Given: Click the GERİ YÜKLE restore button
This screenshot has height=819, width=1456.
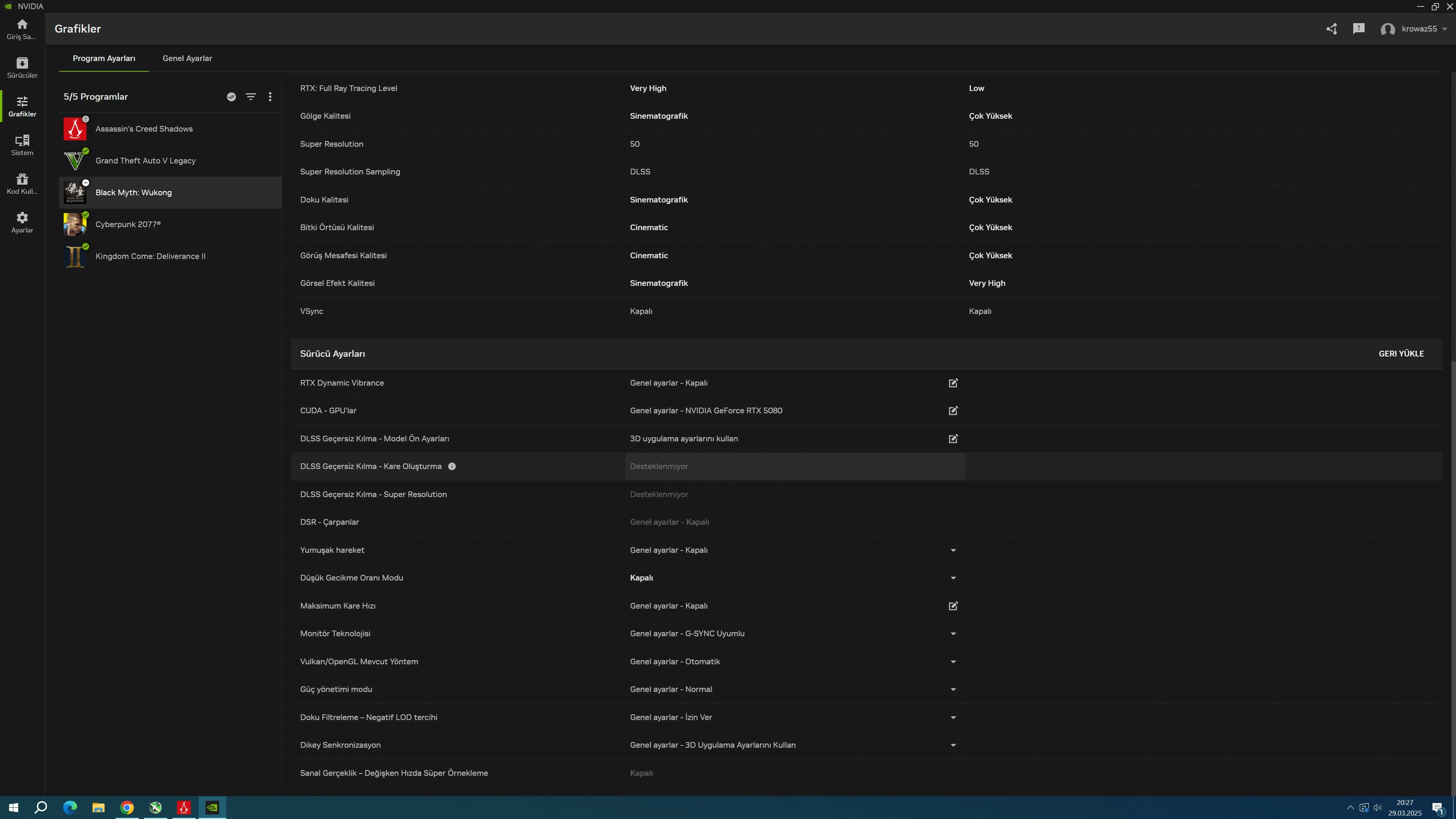Looking at the screenshot, I should pyautogui.click(x=1401, y=354).
